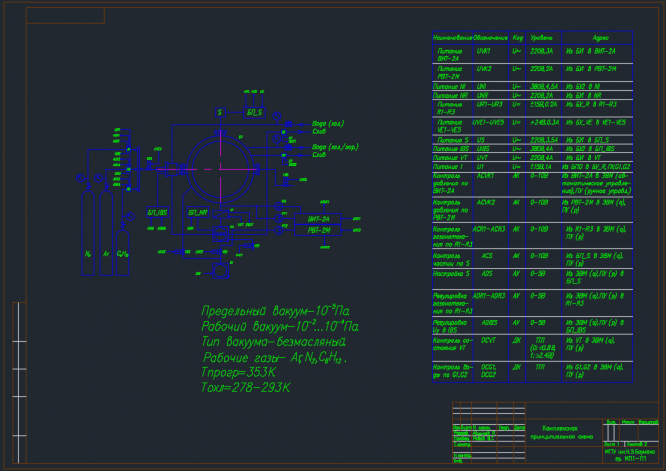Select the РВТ-2М block
Viewport: 666px width, 471px height.
tap(318, 230)
